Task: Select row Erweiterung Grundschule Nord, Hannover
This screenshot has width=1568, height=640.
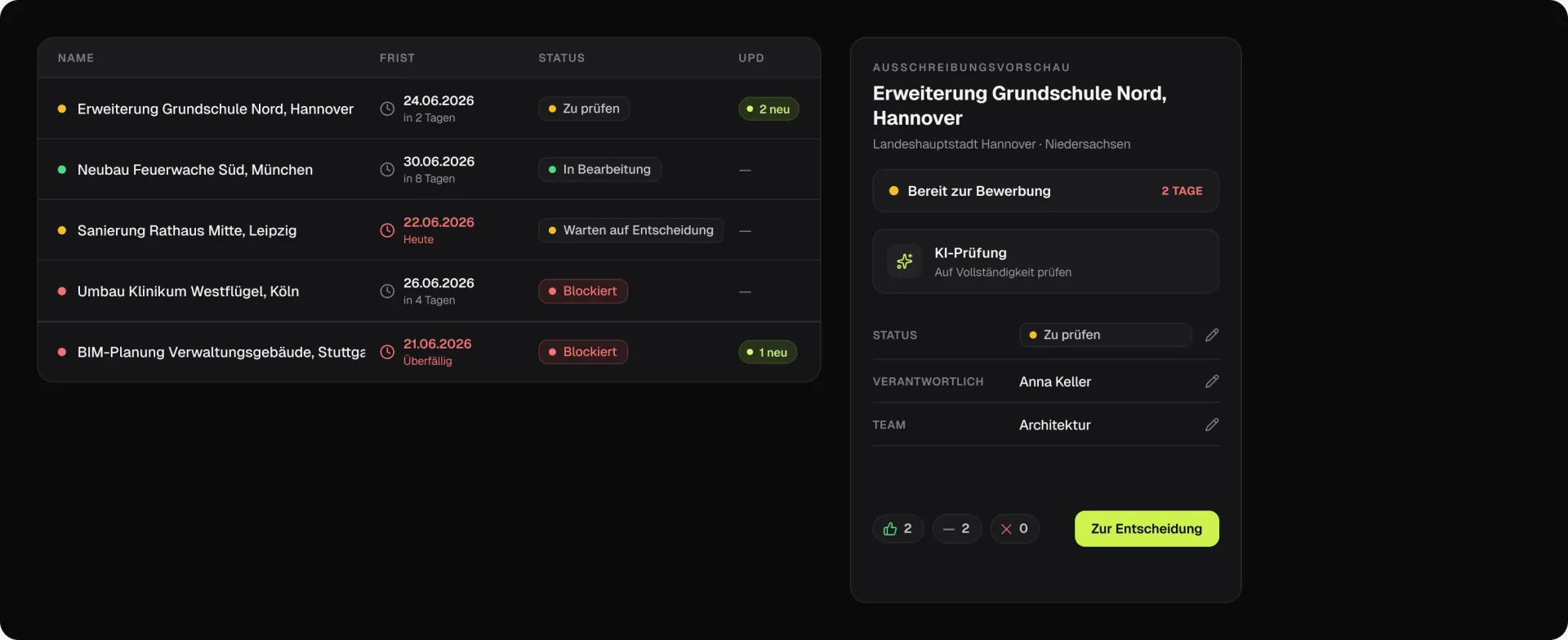Action: point(429,109)
